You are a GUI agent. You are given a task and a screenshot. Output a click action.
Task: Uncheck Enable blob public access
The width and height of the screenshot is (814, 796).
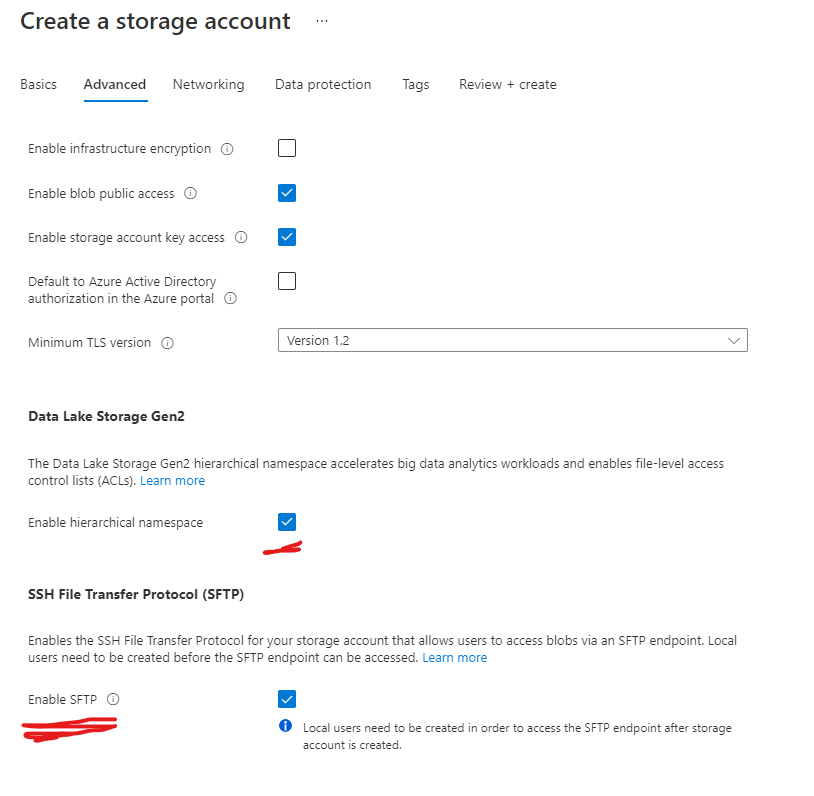click(x=287, y=193)
